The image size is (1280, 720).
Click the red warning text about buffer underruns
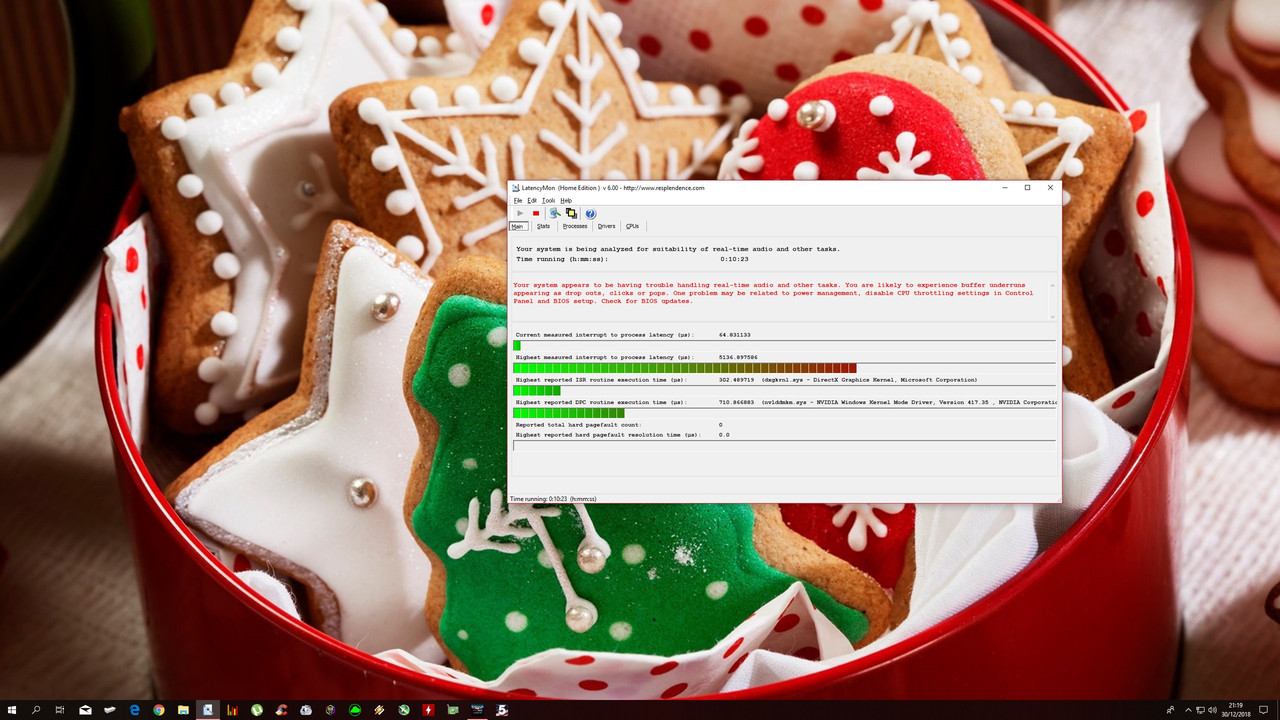click(x=773, y=293)
